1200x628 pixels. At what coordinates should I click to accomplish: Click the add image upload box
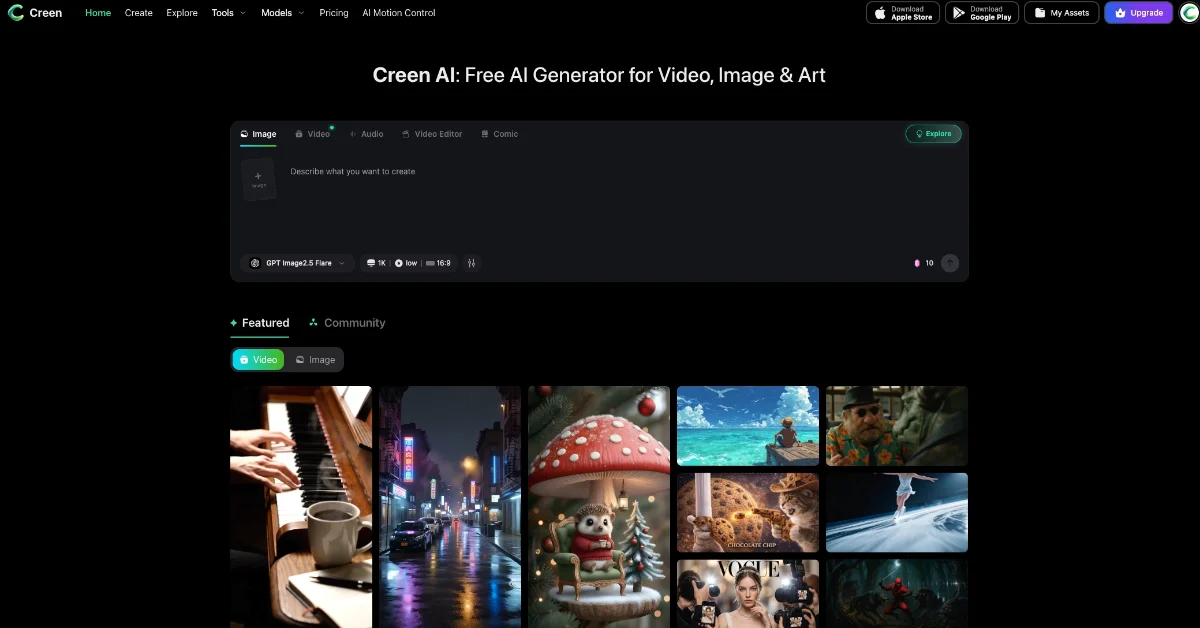[x=258, y=179]
